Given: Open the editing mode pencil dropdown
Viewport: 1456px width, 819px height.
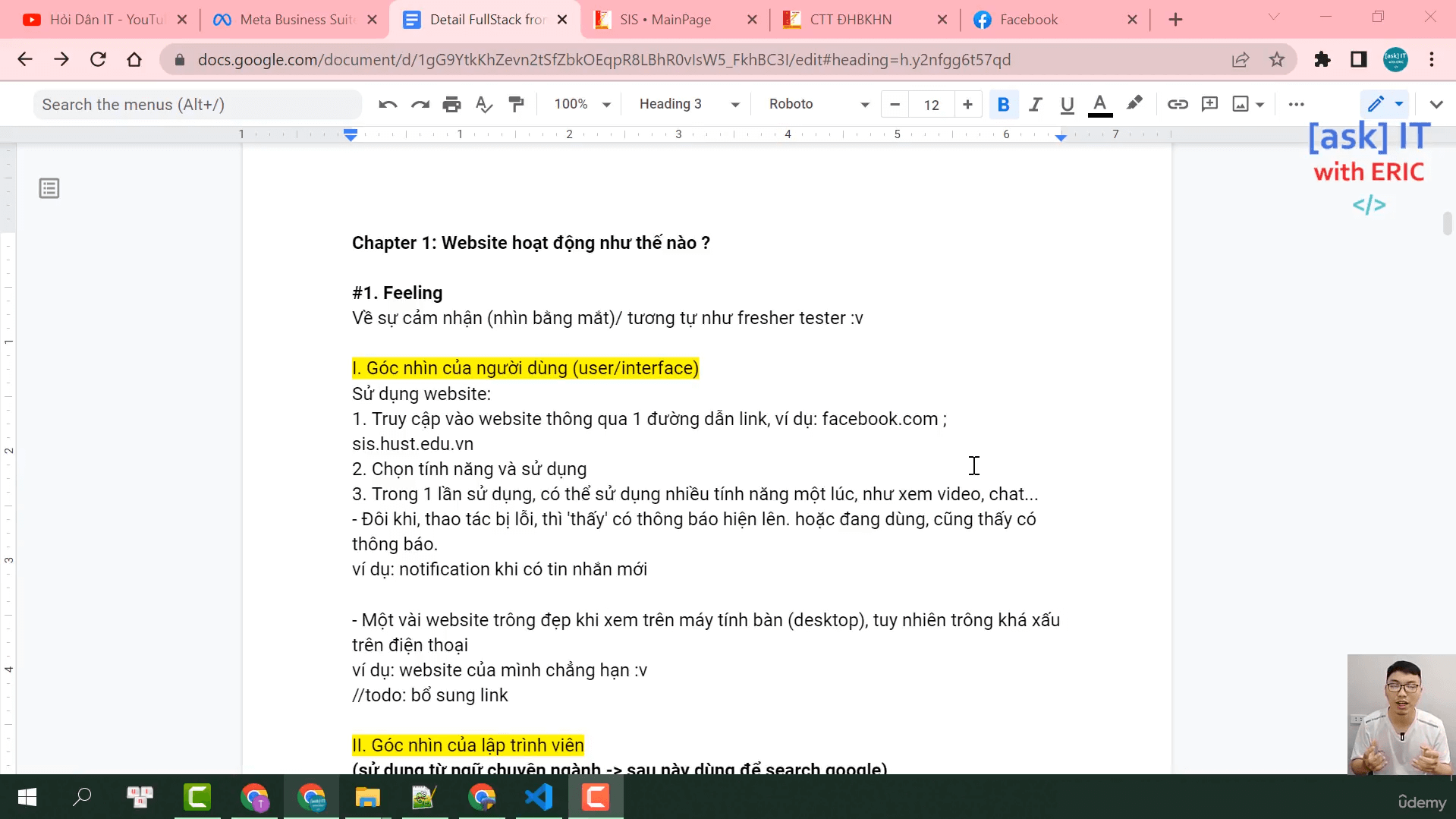Looking at the screenshot, I should point(1385,104).
